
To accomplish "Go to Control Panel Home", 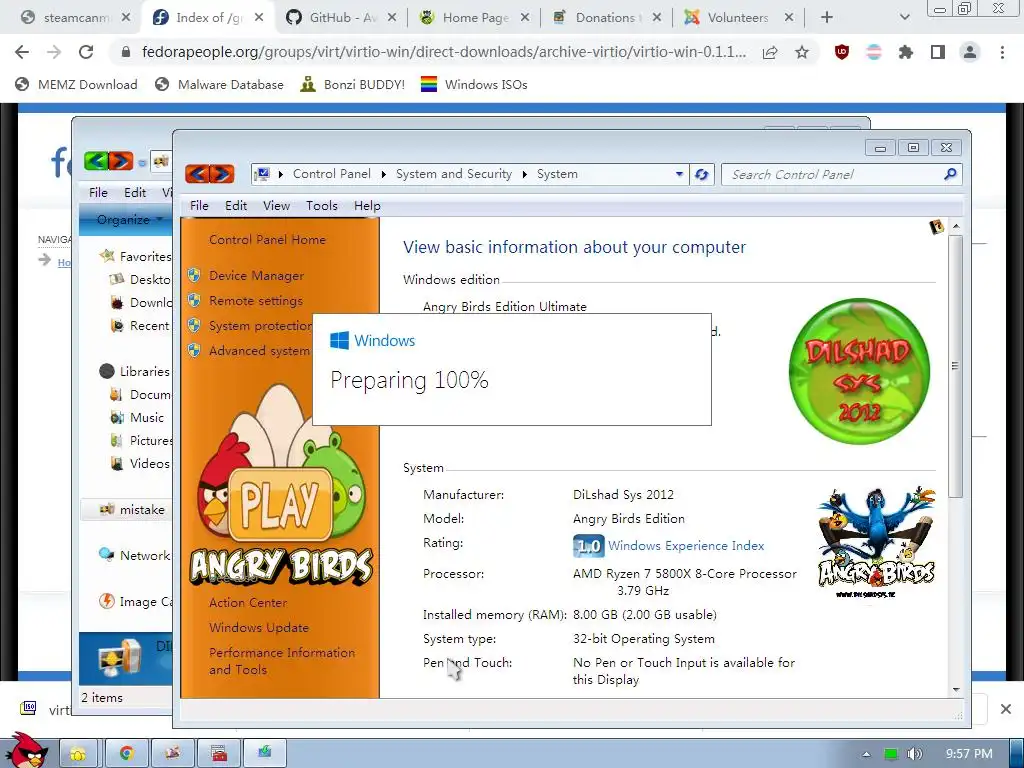I will click(267, 240).
